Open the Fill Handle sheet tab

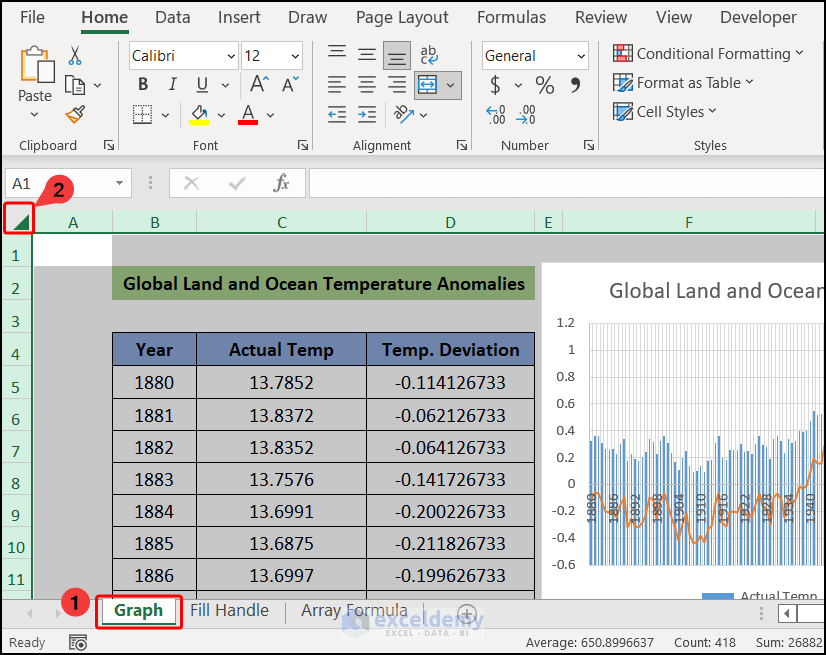[x=229, y=610]
